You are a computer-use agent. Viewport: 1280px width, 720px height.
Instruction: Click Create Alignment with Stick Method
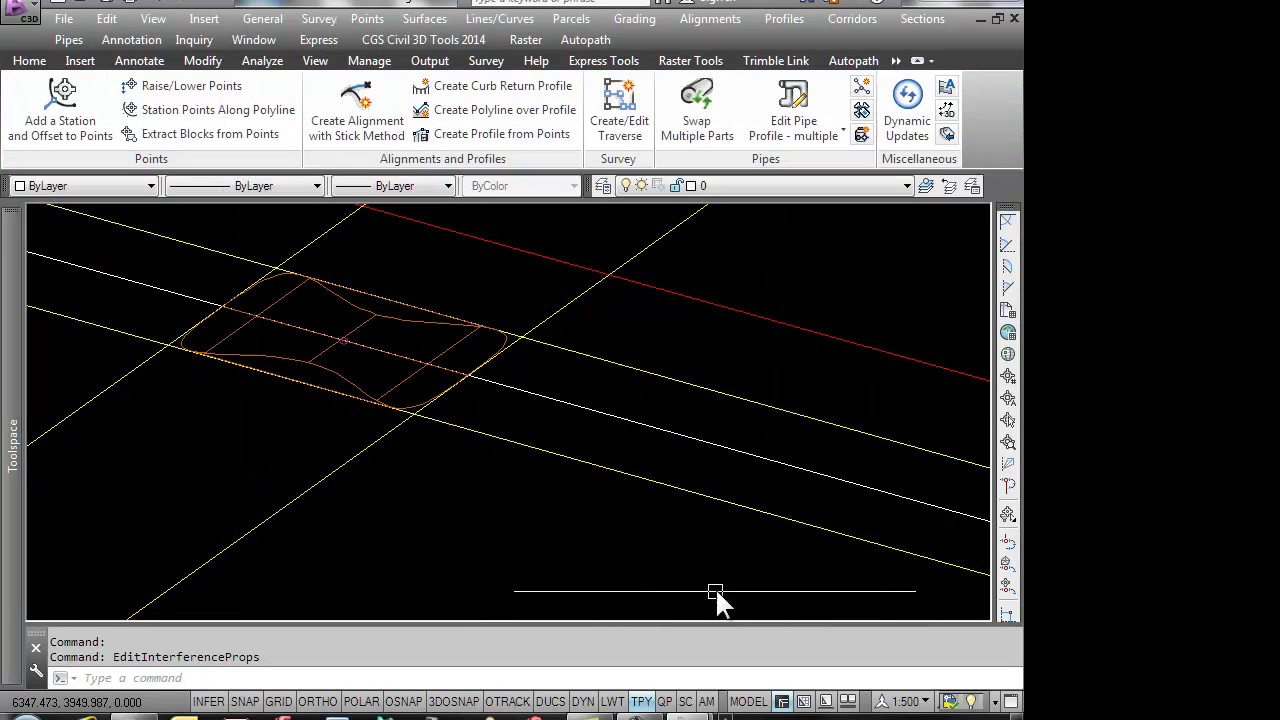(x=357, y=111)
